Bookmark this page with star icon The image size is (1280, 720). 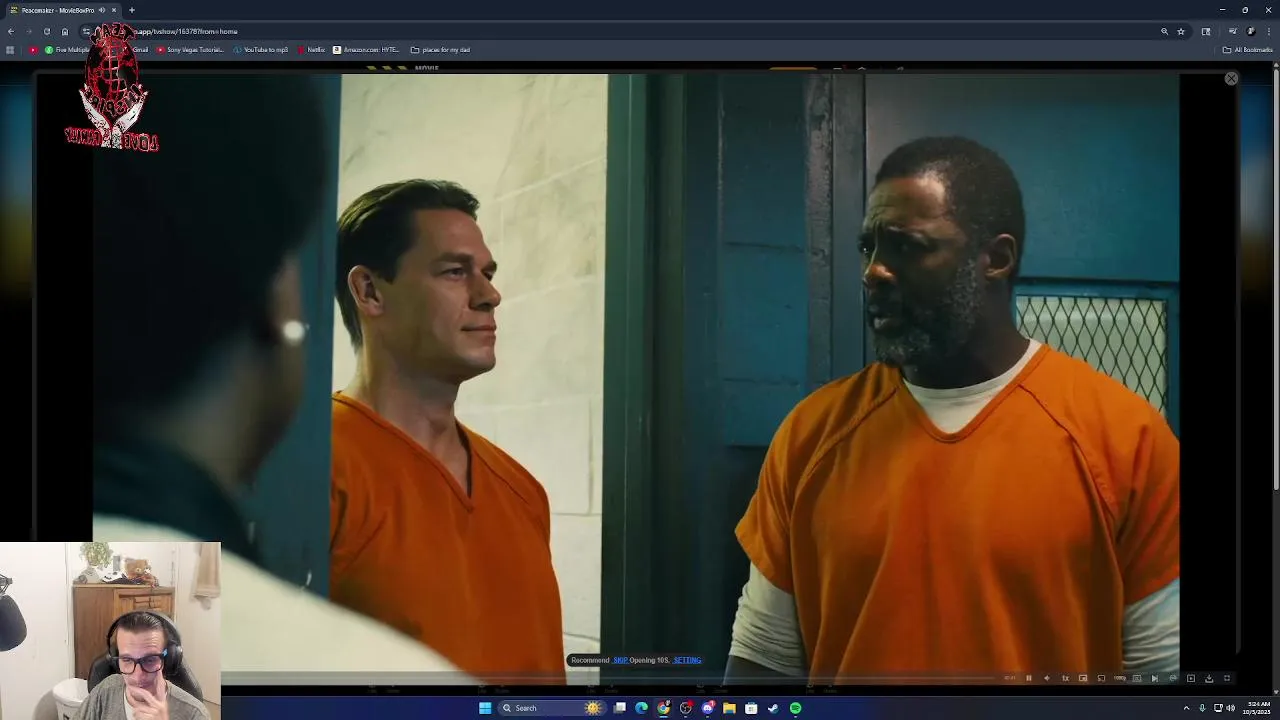click(x=1181, y=31)
